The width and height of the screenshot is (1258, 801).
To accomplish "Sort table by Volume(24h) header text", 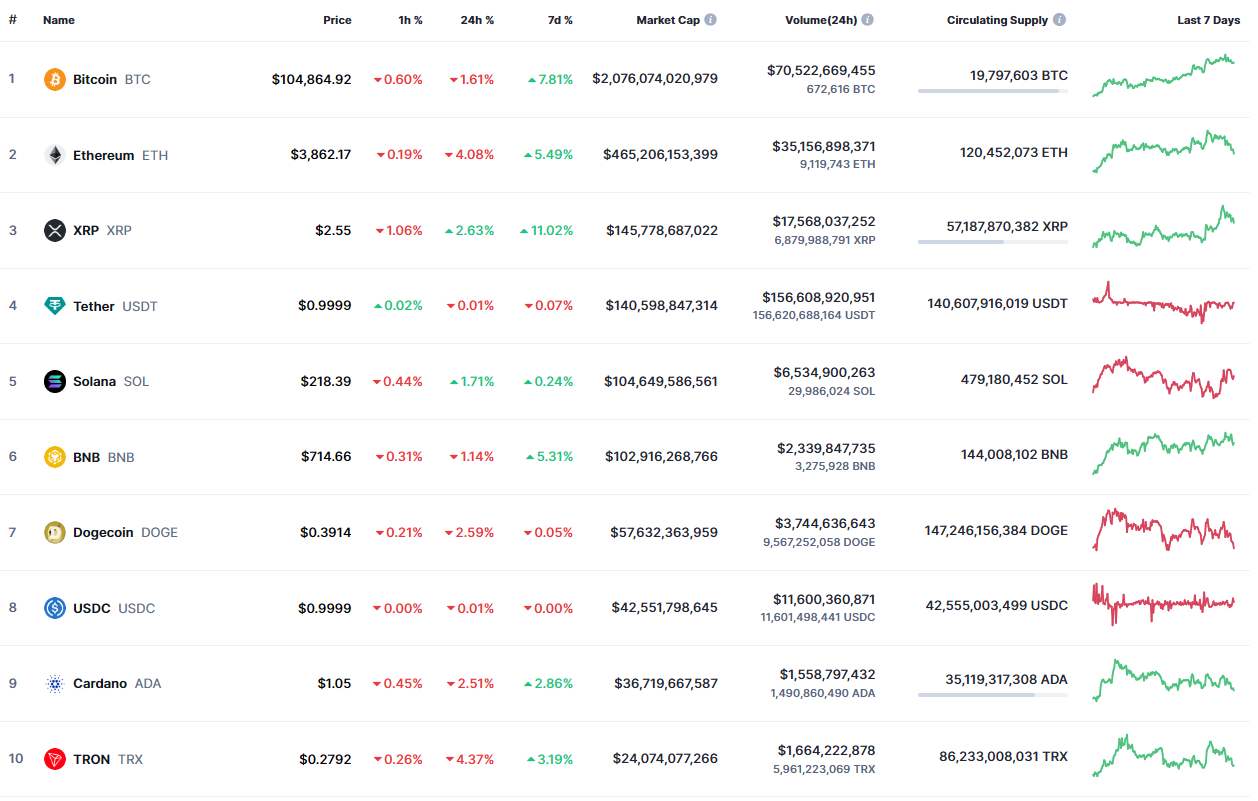I will tap(821, 20).
